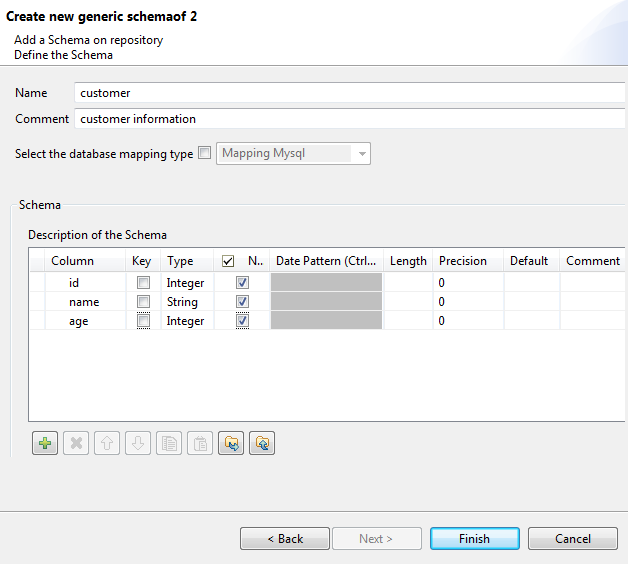Viewport: 628px width, 564px height.
Task: Check the Key box for id column
Action: [x=143, y=283]
